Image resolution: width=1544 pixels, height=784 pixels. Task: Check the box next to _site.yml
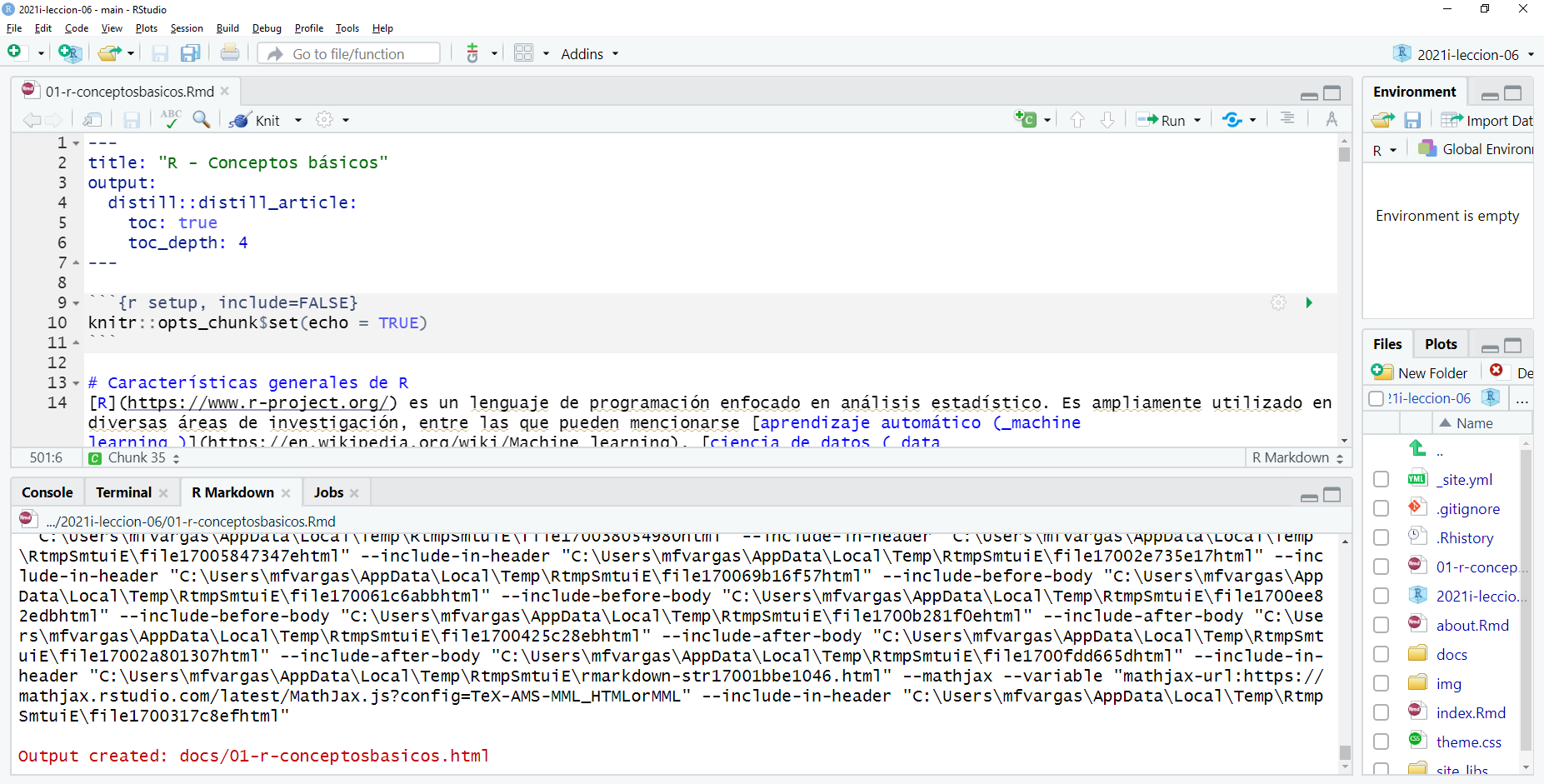coord(1381,479)
